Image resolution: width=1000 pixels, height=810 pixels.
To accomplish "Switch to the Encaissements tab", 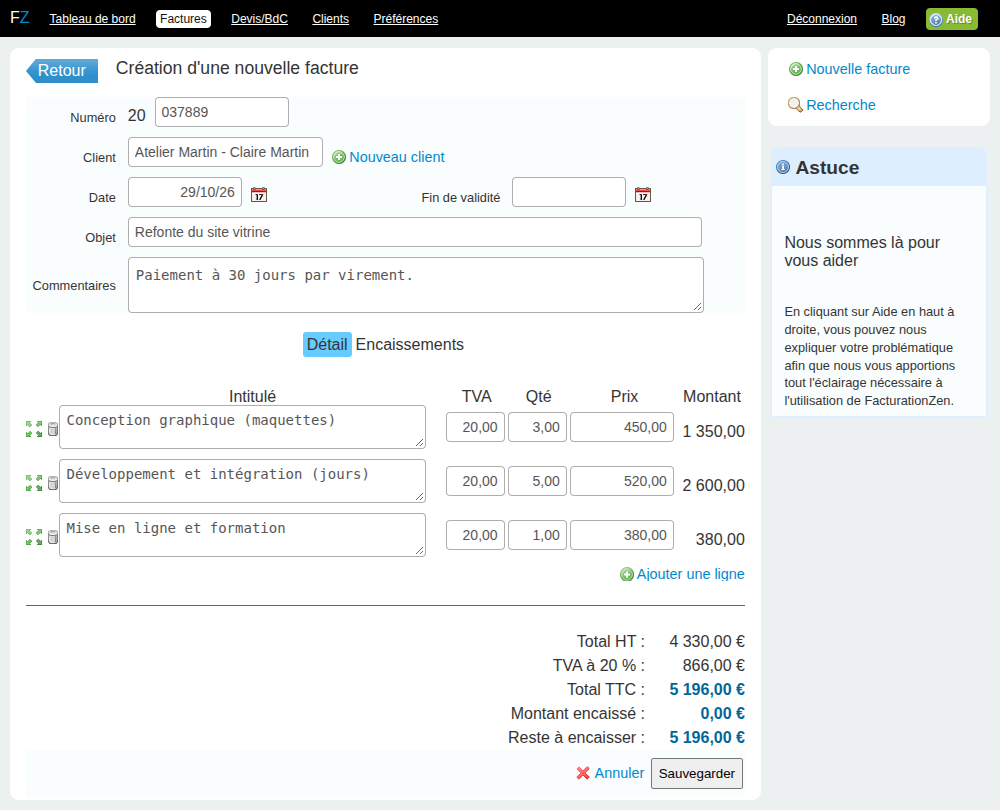I will (x=409, y=344).
